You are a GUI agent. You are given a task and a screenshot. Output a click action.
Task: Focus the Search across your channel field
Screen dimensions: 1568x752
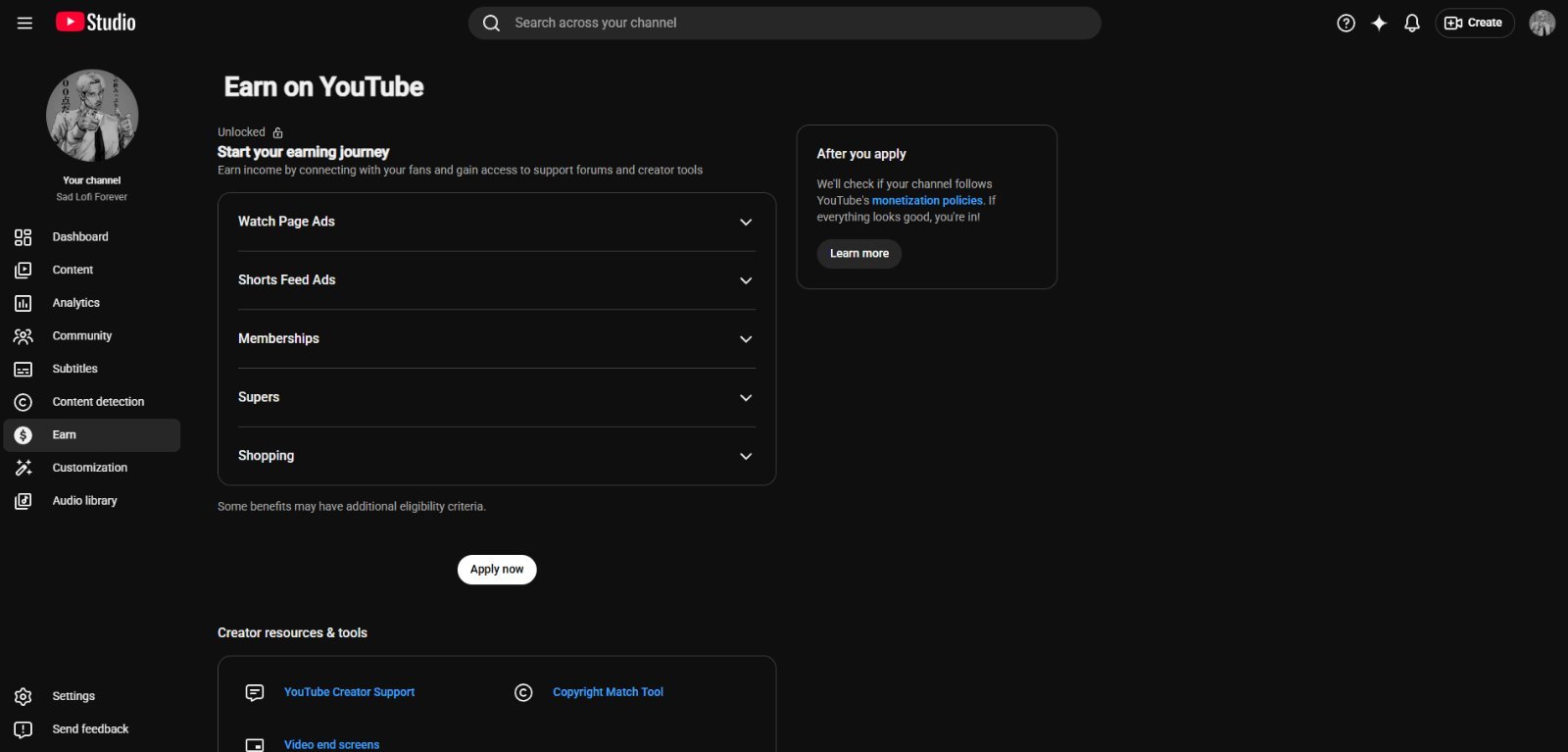tap(784, 23)
